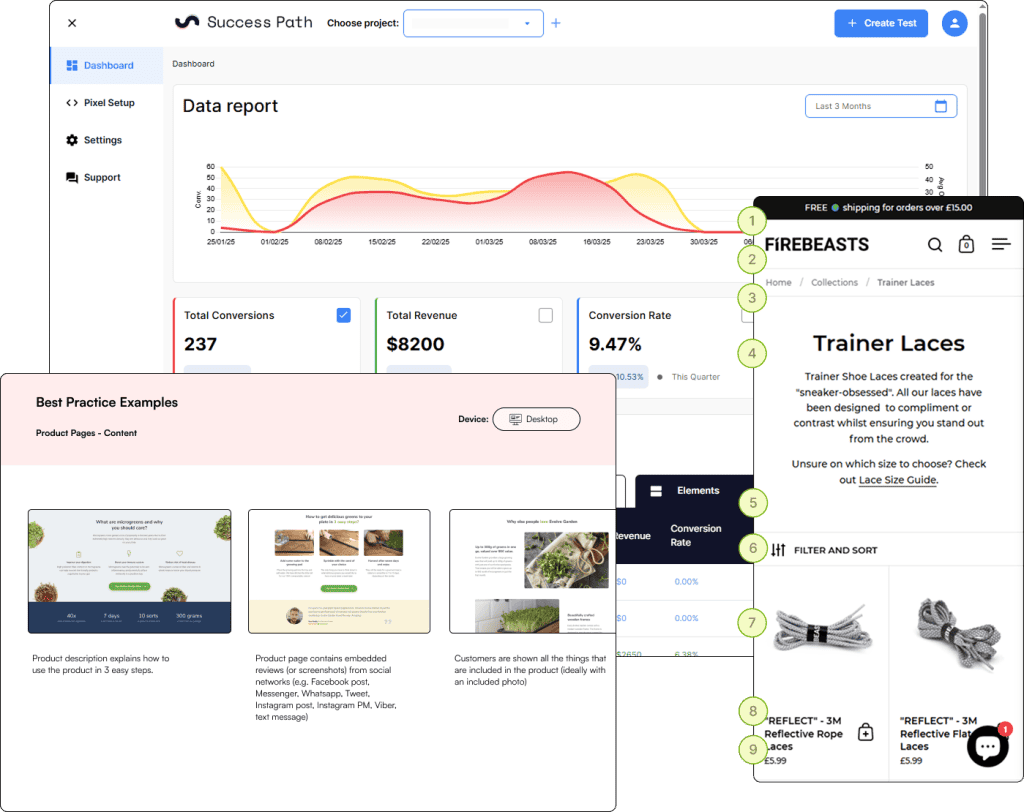Open the microgreens best practice example thumbnail

pyautogui.click(x=129, y=571)
